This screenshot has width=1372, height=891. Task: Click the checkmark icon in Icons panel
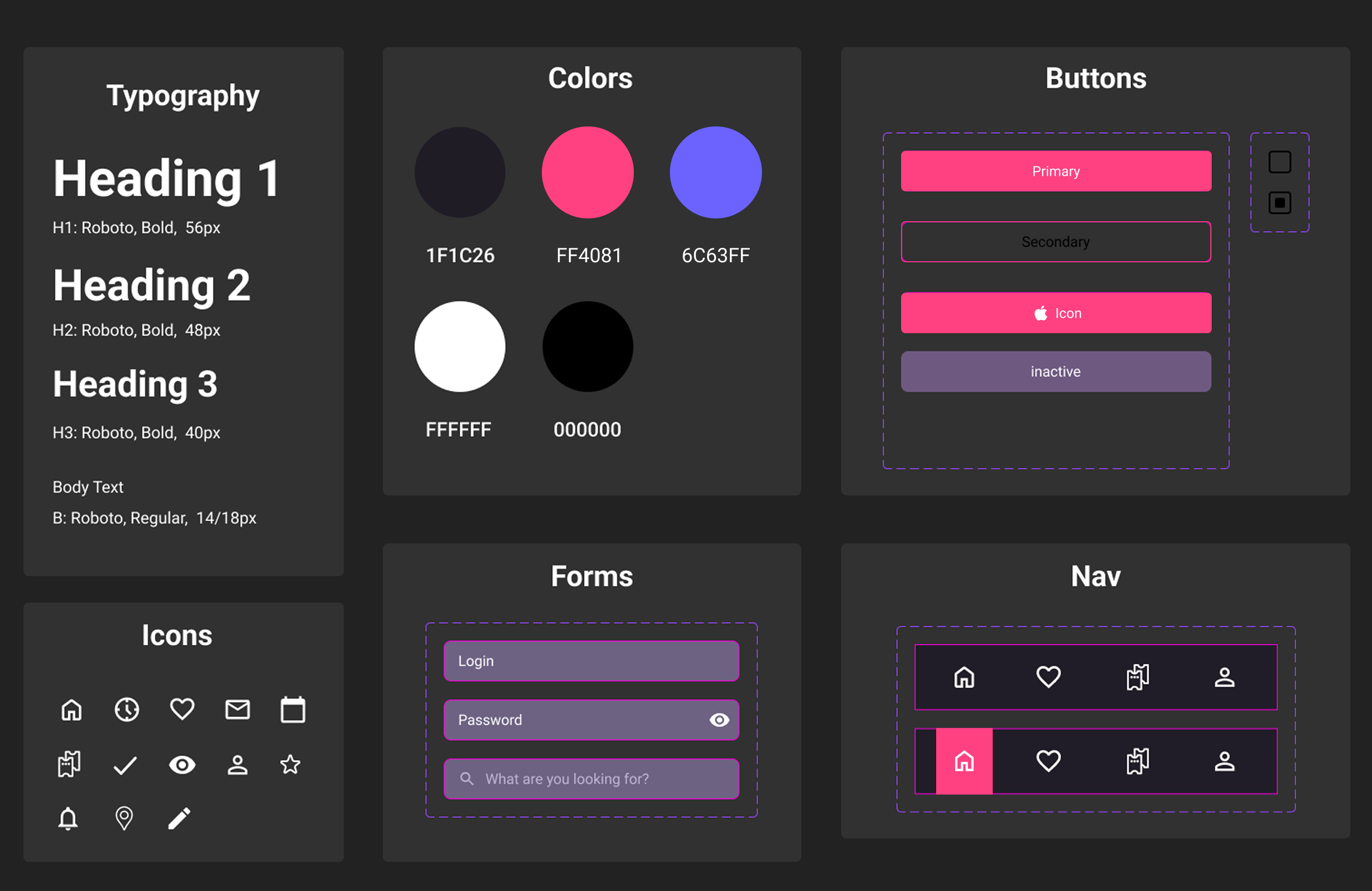125,765
